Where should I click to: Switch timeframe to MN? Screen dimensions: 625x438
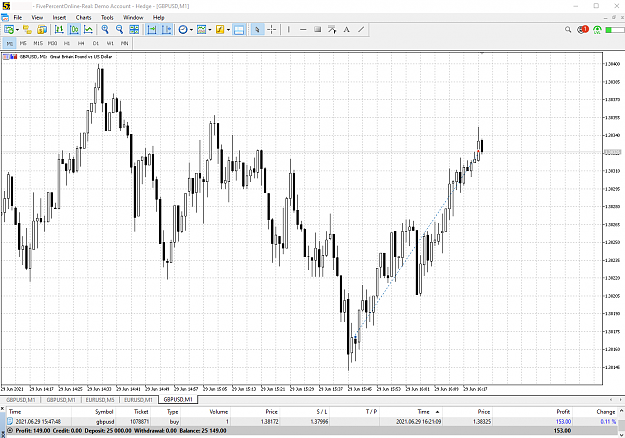125,43
